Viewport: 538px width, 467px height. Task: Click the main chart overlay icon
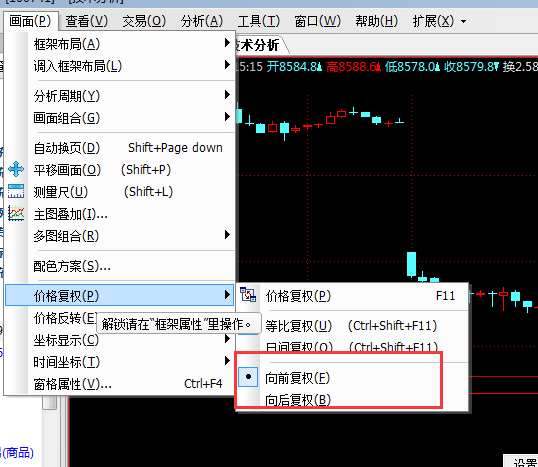pyautogui.click(x=16, y=213)
